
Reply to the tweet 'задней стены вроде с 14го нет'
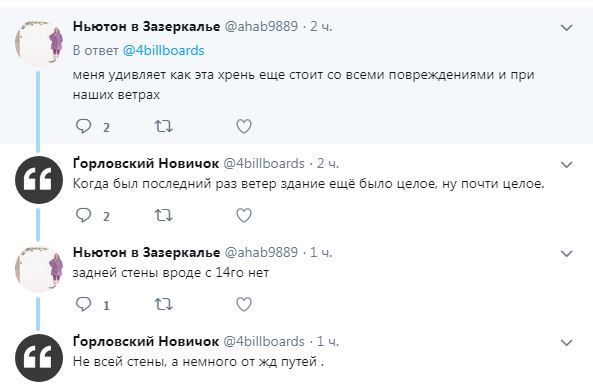[84, 304]
